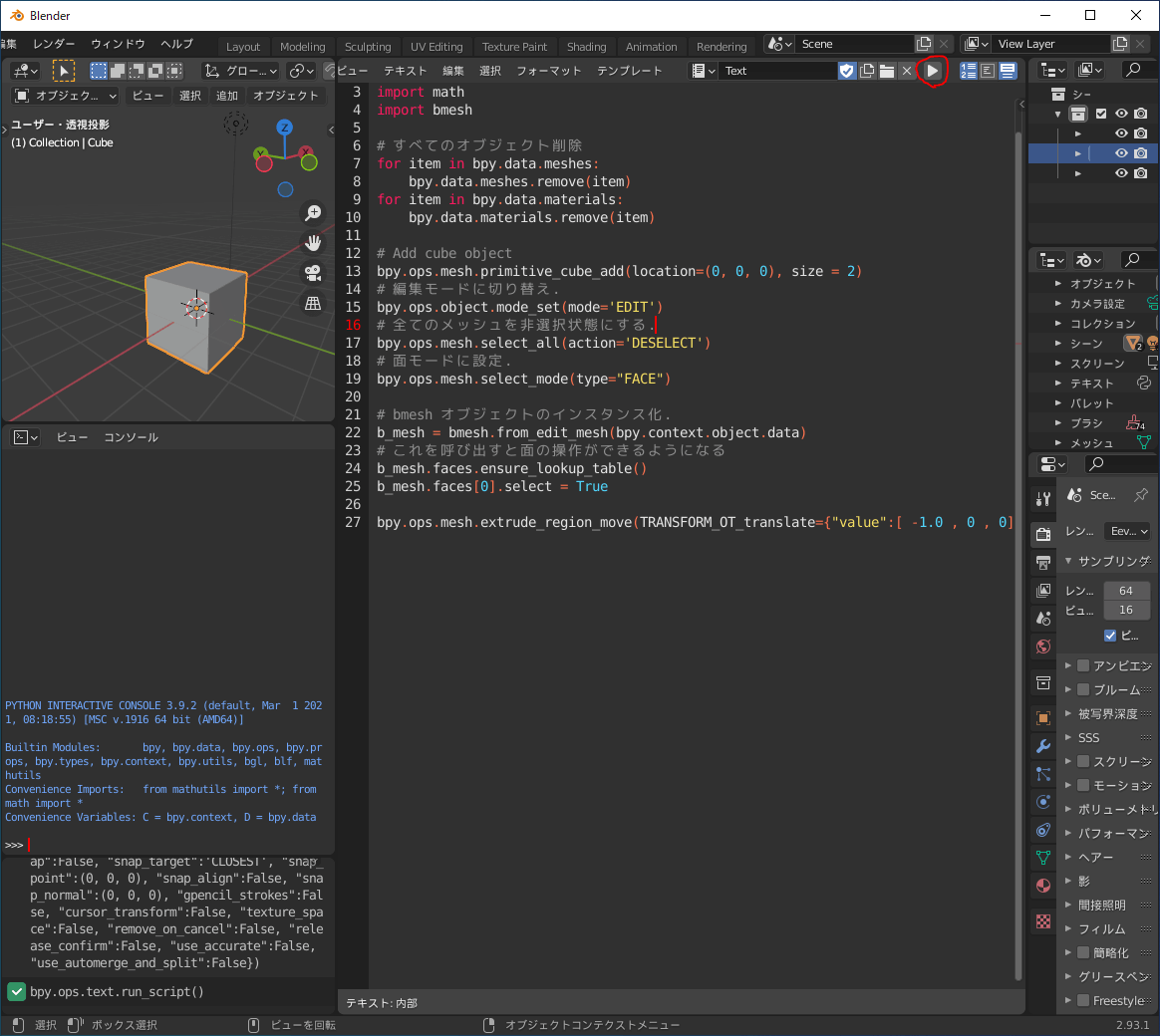
Task: Toggle word wrap in the text editor
Action: pos(988,71)
